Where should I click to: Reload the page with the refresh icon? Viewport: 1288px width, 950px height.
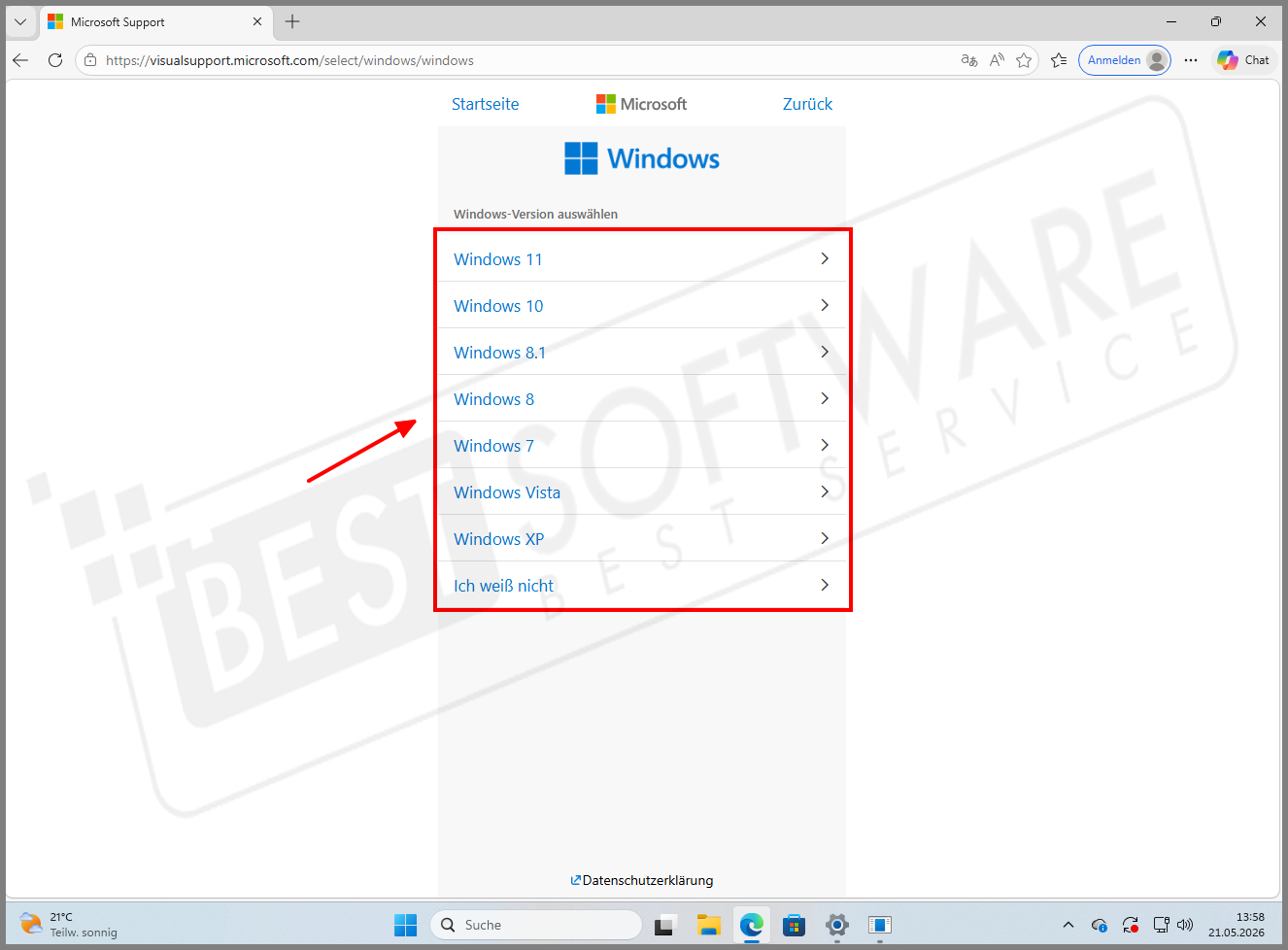55,60
